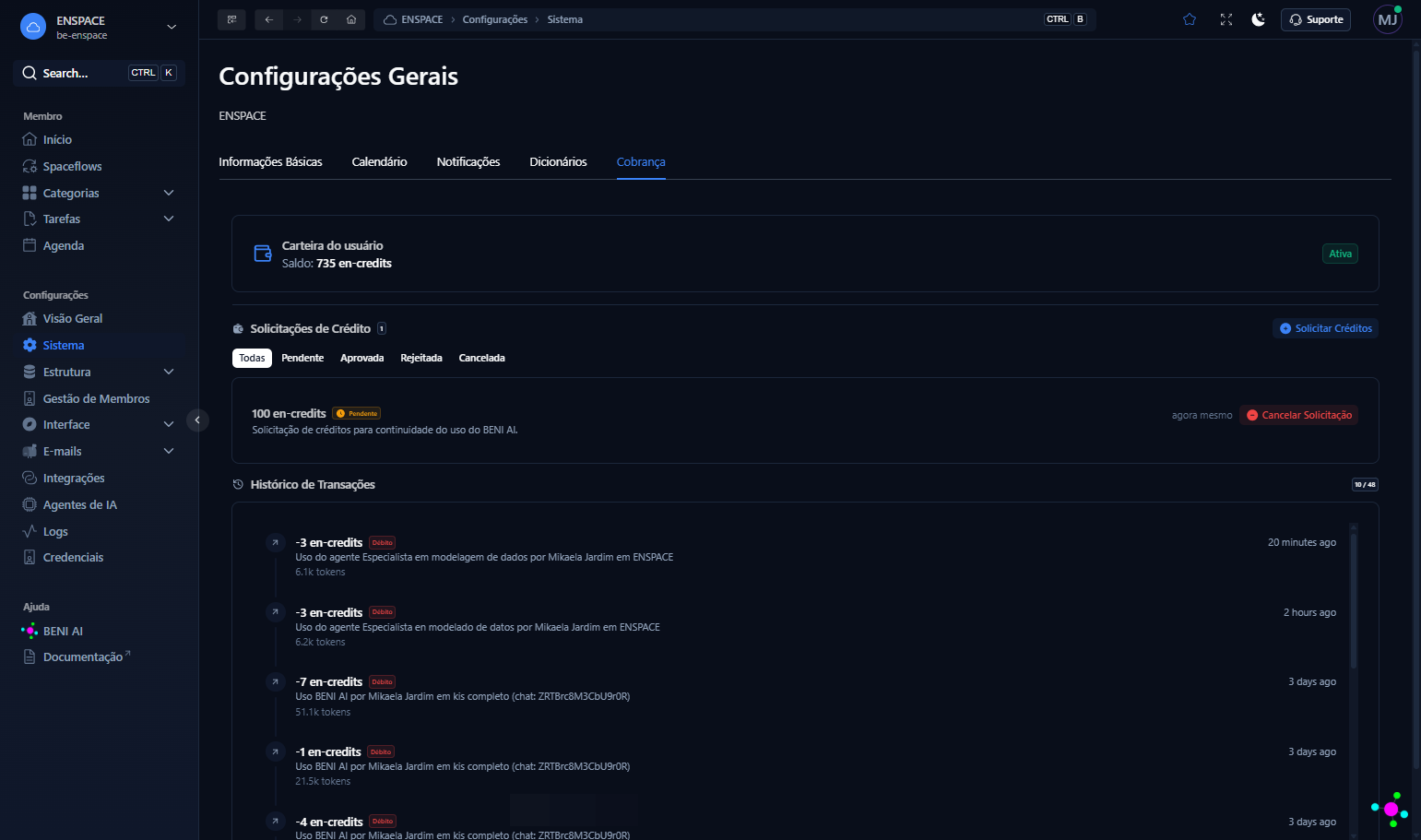Filter credit requests by Pendente
Image resolution: width=1421 pixels, height=840 pixels.
pyautogui.click(x=302, y=358)
